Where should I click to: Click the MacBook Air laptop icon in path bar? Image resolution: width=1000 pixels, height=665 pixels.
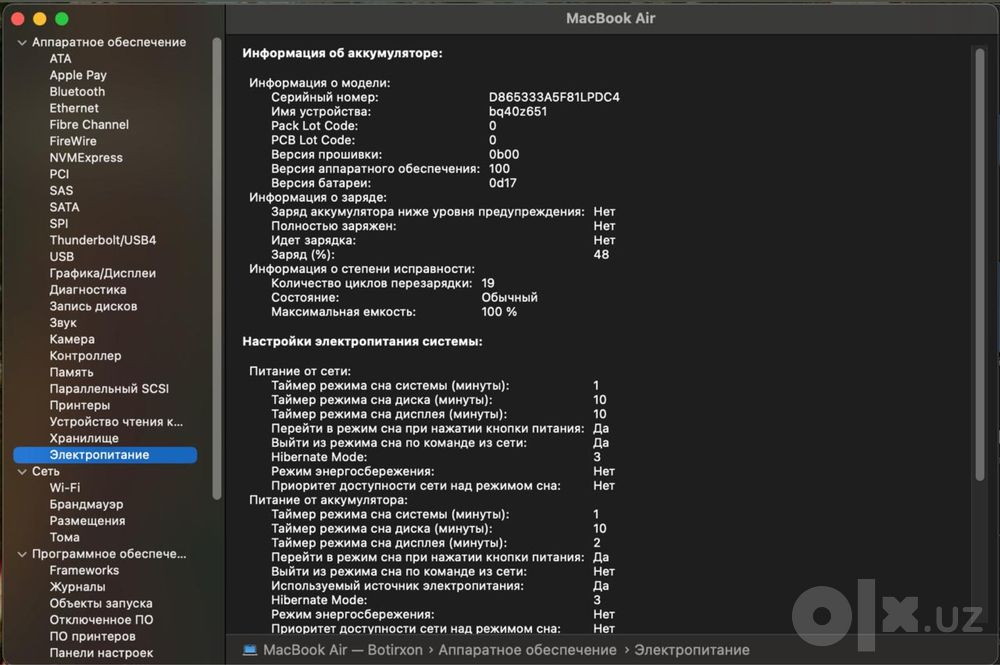tap(250, 650)
